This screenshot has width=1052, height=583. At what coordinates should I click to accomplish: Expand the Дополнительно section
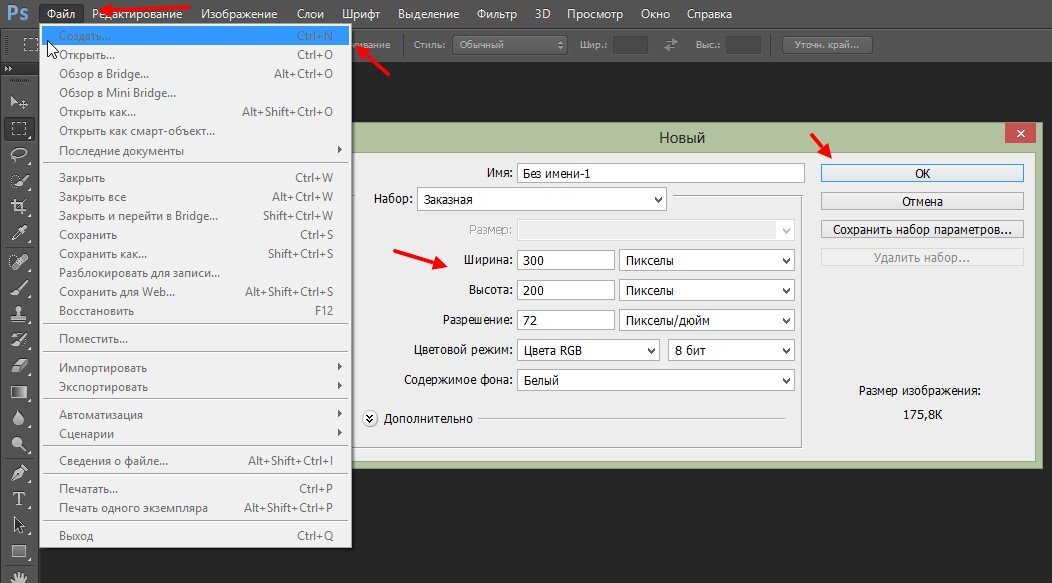click(370, 419)
